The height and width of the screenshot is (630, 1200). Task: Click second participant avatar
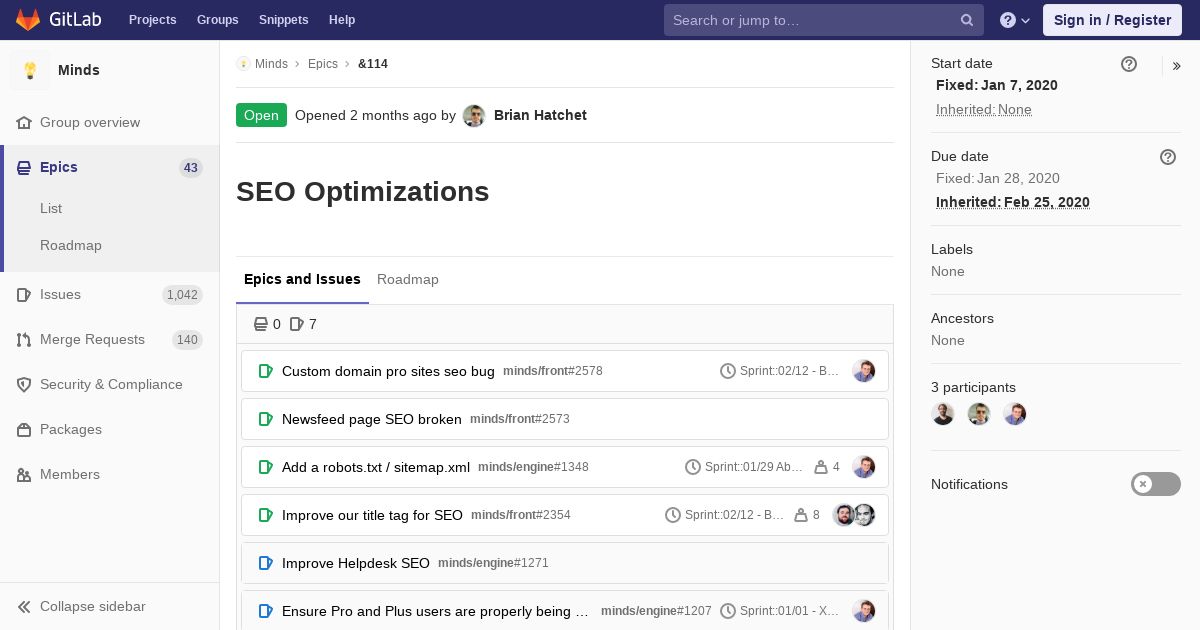[x=979, y=414]
